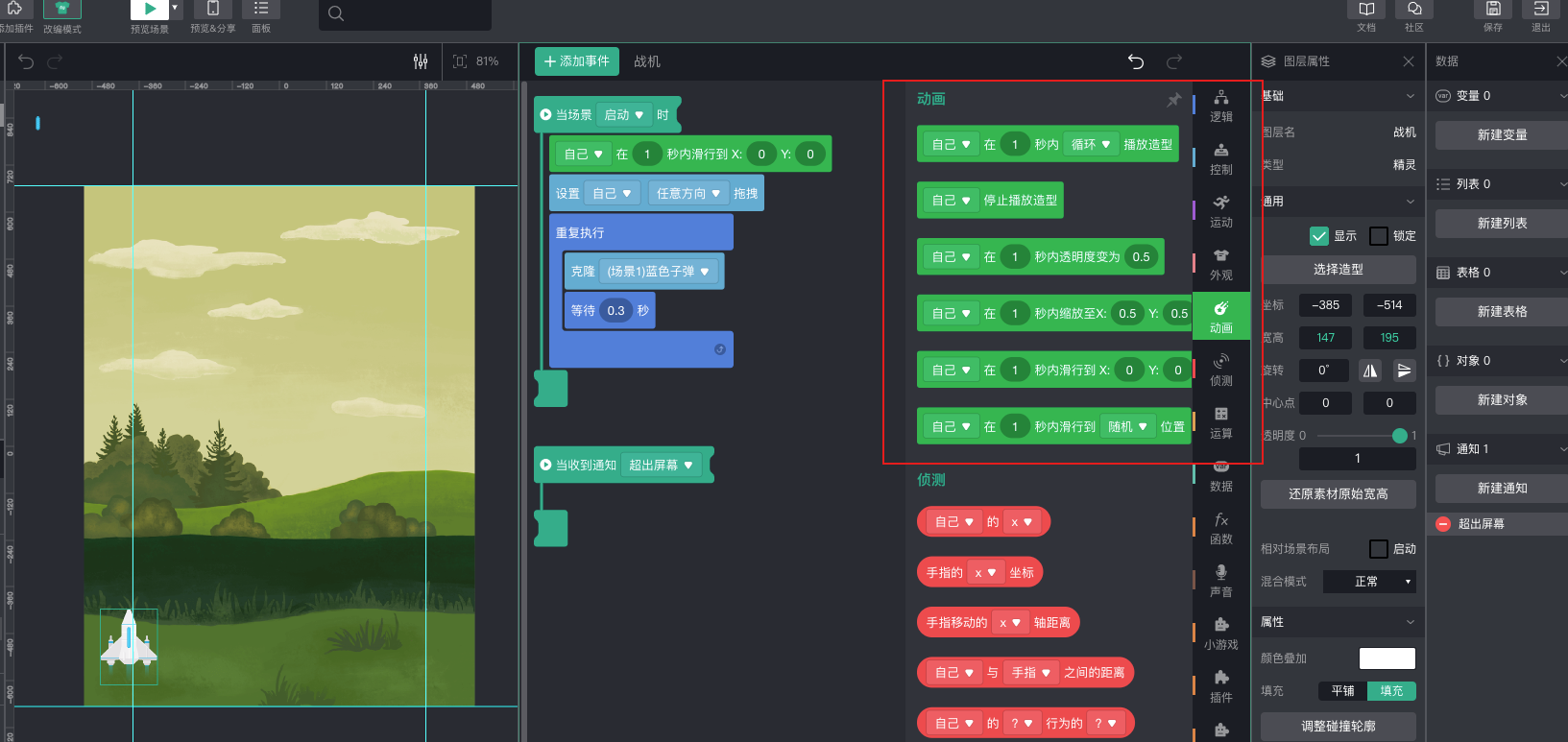Open the documentation book icon
1568x742 pixels.
click(1366, 9)
